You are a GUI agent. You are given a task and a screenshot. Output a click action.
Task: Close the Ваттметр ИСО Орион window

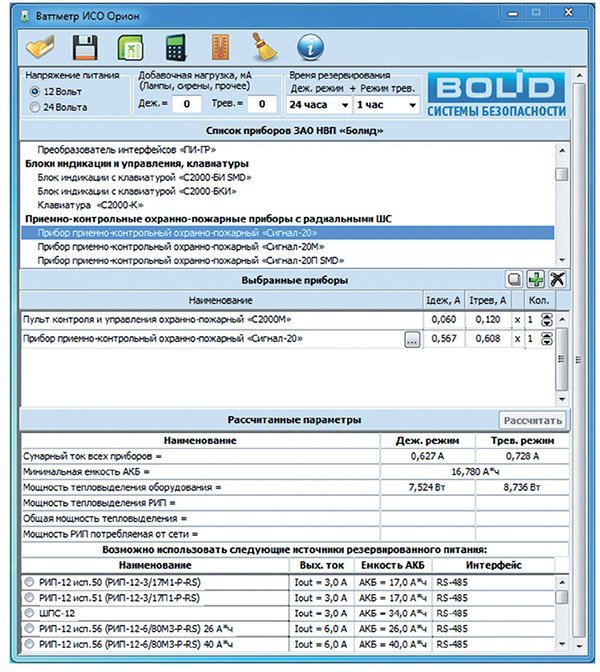569,13
